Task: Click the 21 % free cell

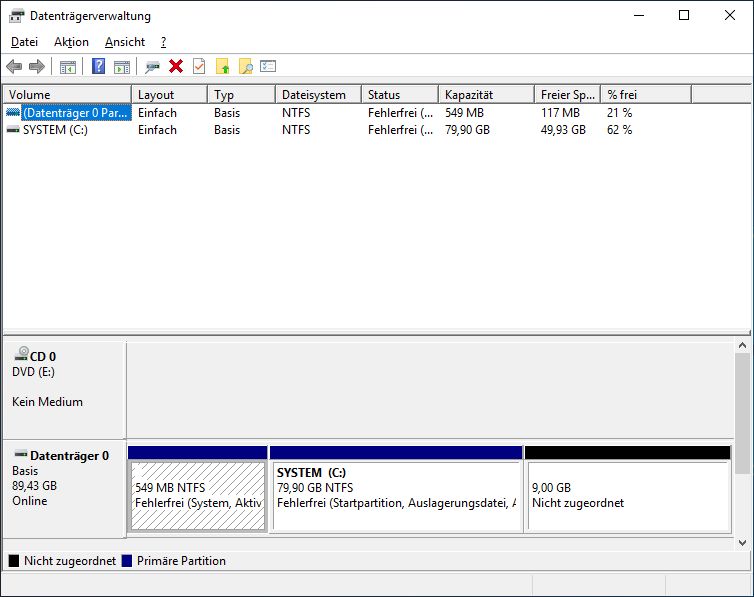Action: pos(619,113)
